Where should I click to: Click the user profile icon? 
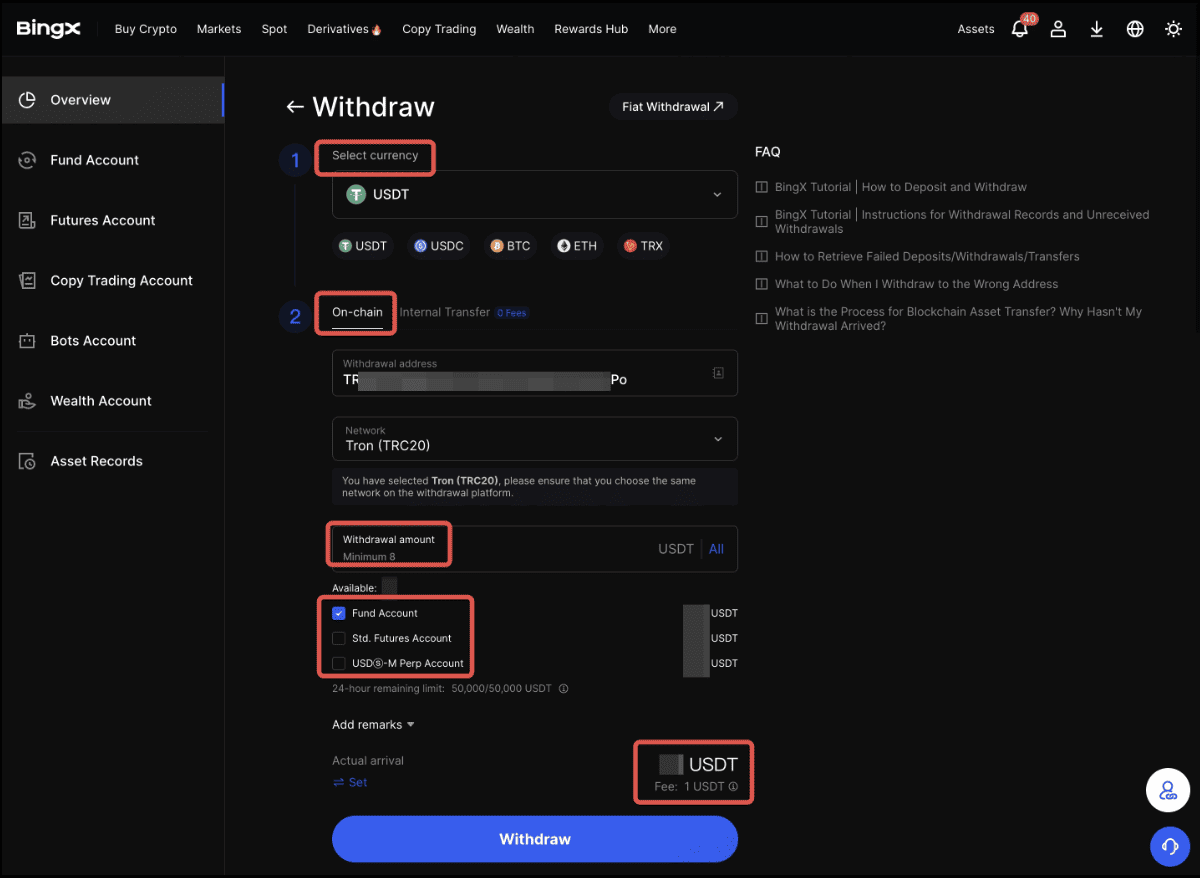point(1058,29)
